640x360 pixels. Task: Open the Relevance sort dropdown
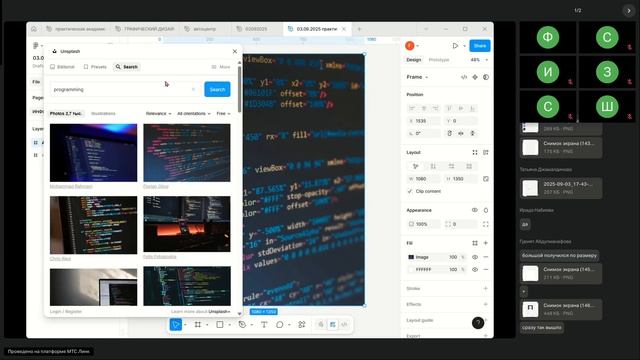[x=158, y=113]
